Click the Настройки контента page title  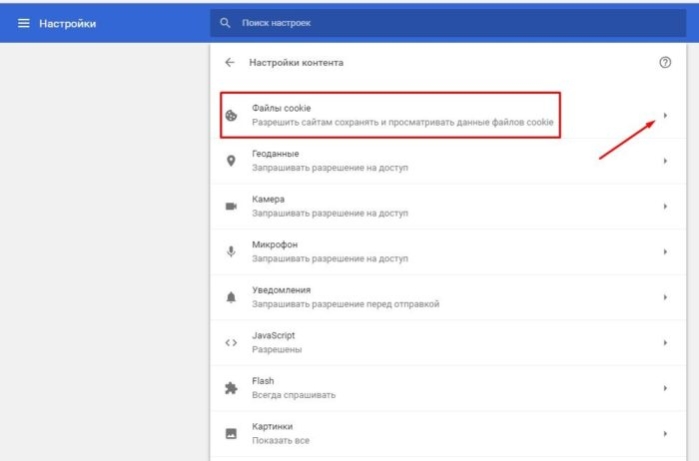296,63
